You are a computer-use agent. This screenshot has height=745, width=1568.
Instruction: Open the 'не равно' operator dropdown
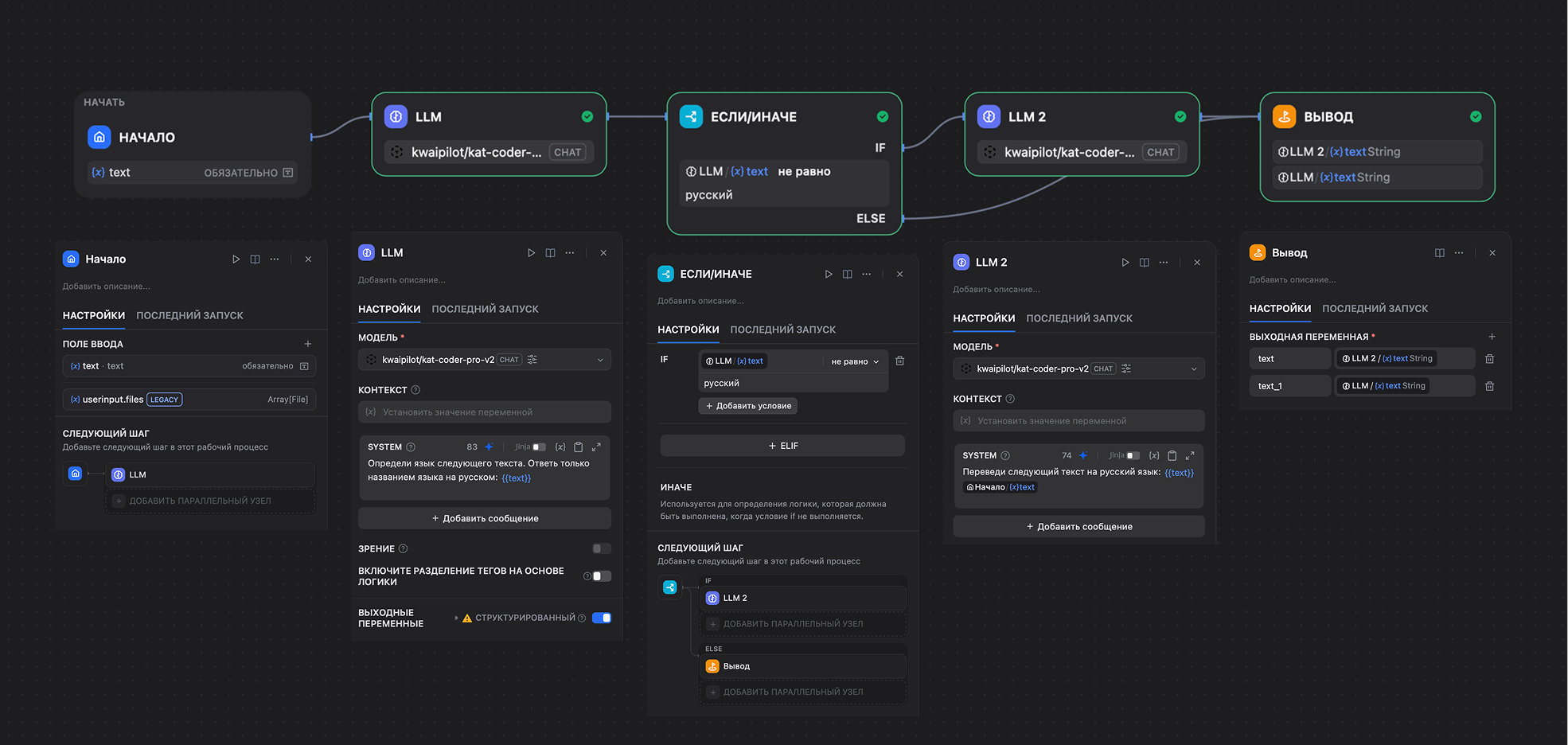(x=854, y=361)
